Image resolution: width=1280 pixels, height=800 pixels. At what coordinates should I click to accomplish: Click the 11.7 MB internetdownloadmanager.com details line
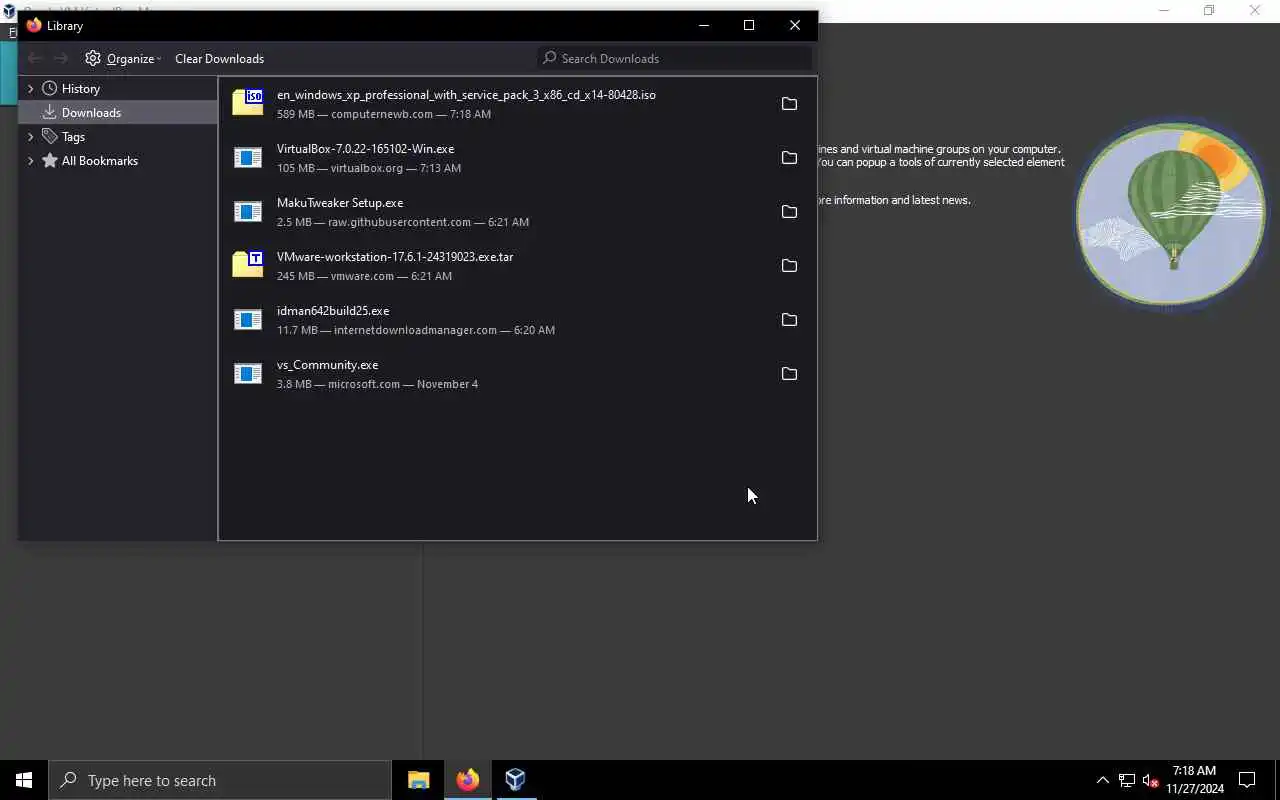(416, 330)
